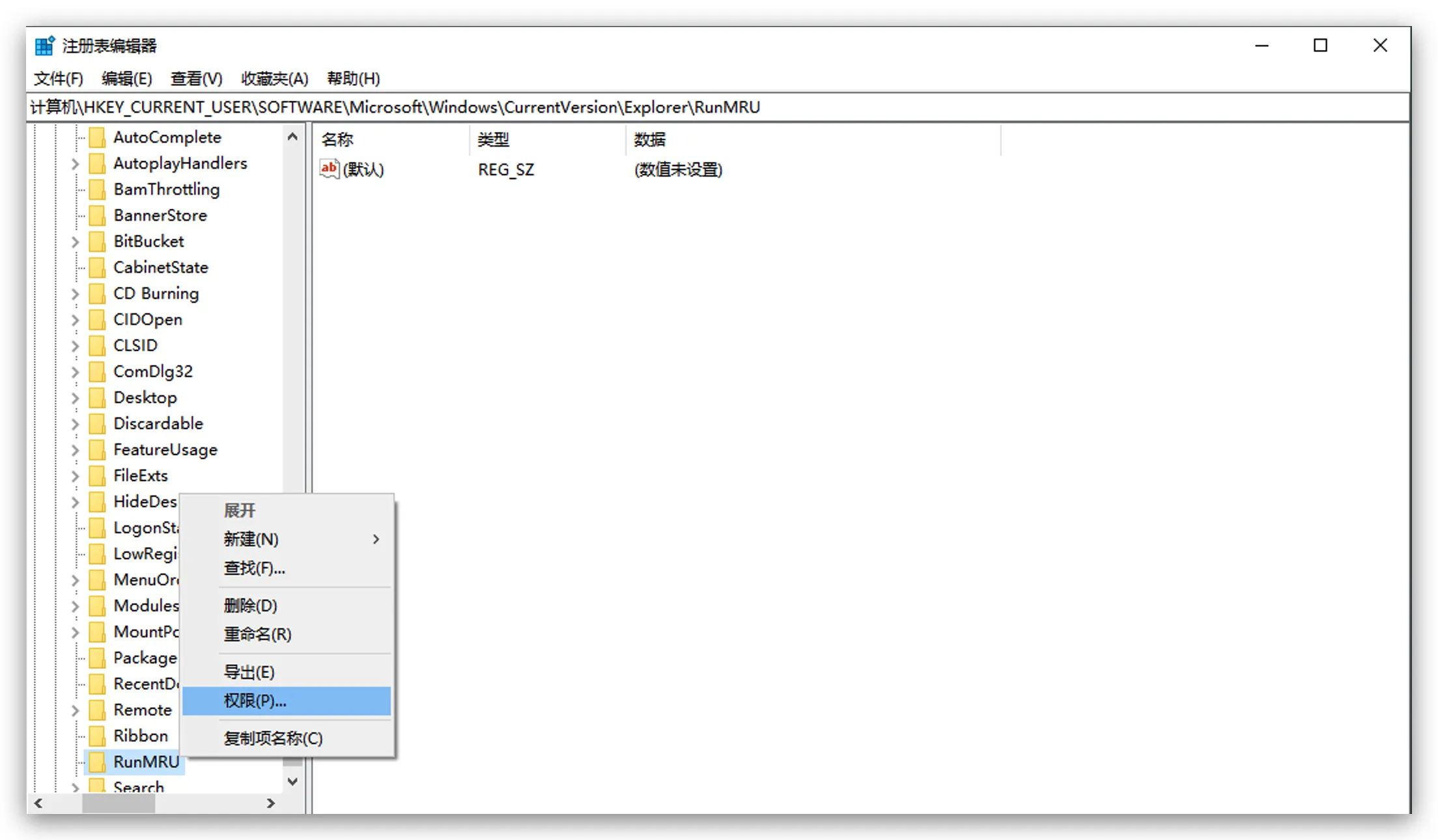The image size is (1438, 840).
Task: Expand the Desktop tree node
Action: [x=75, y=399]
